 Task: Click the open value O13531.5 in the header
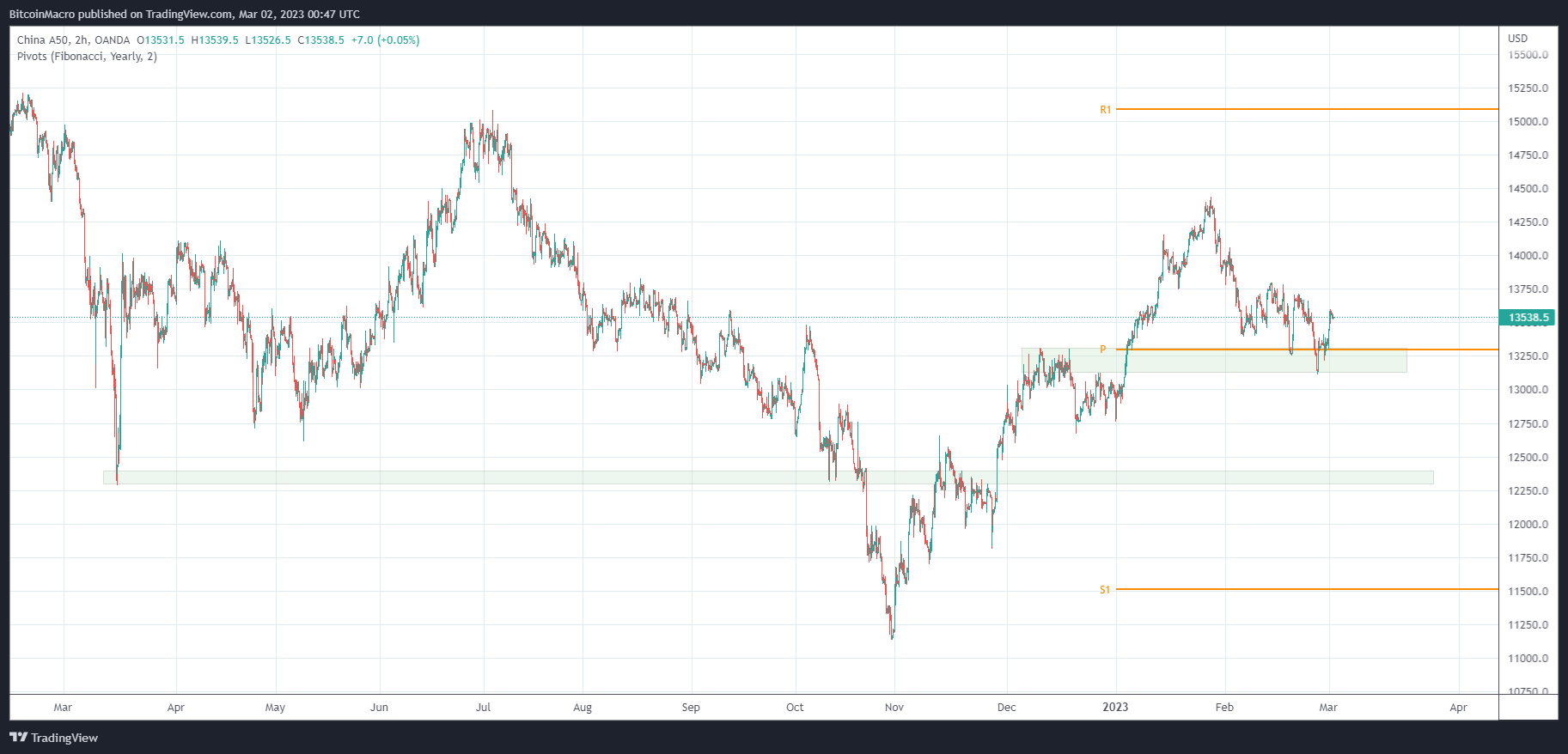[161, 40]
